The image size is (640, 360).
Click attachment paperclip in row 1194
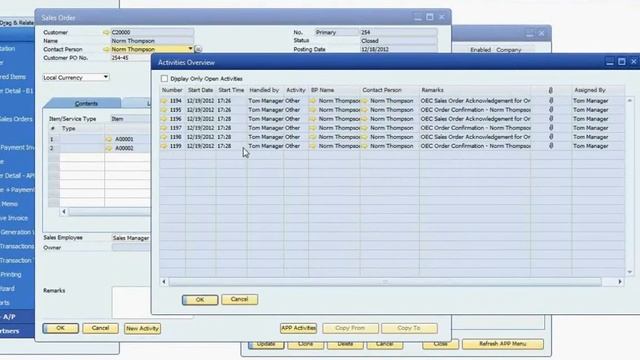pos(551,100)
